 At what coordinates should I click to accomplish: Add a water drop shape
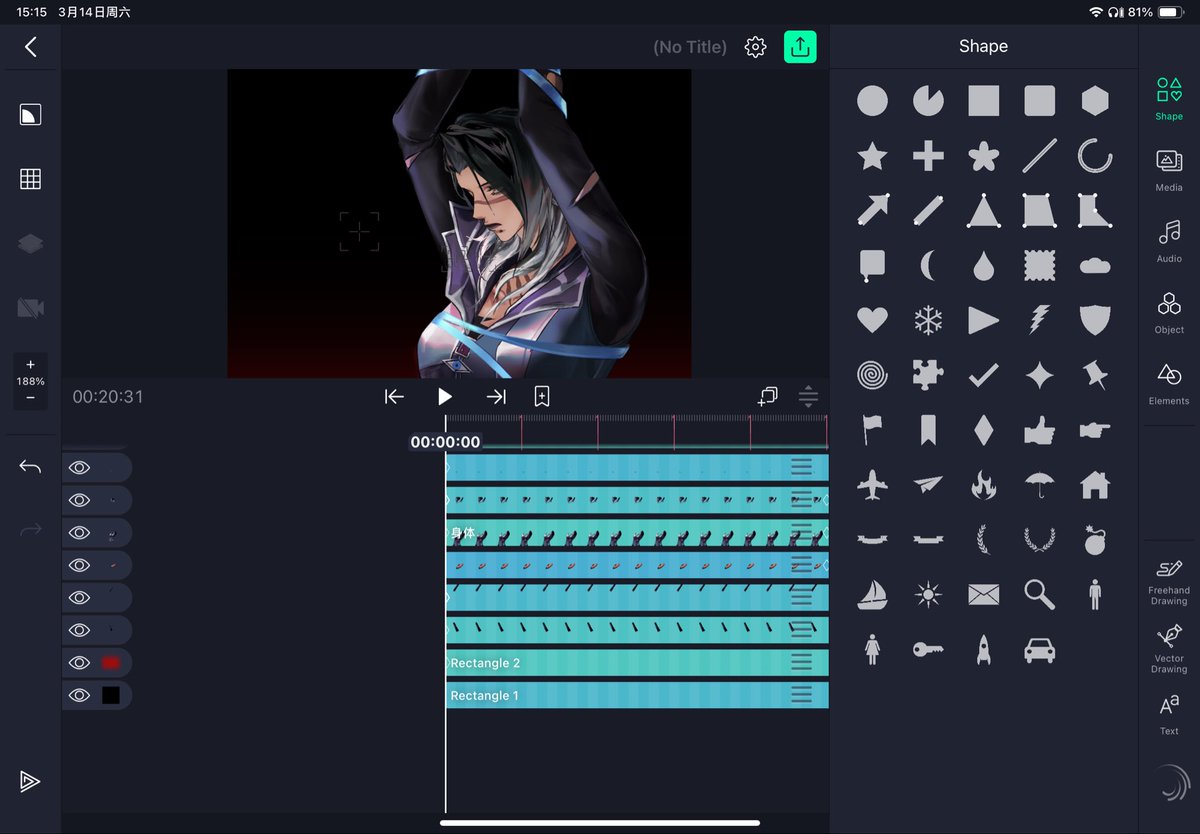point(984,265)
